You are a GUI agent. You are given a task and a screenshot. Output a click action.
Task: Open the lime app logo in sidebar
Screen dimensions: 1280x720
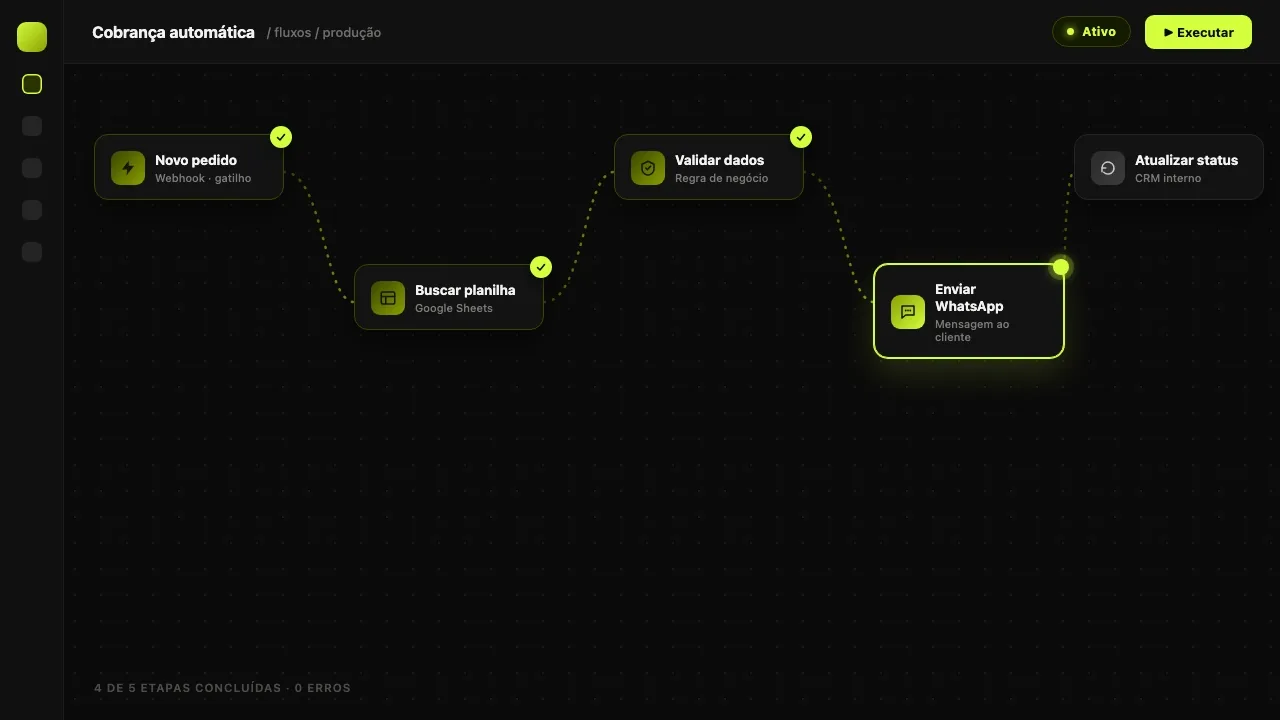(32, 37)
